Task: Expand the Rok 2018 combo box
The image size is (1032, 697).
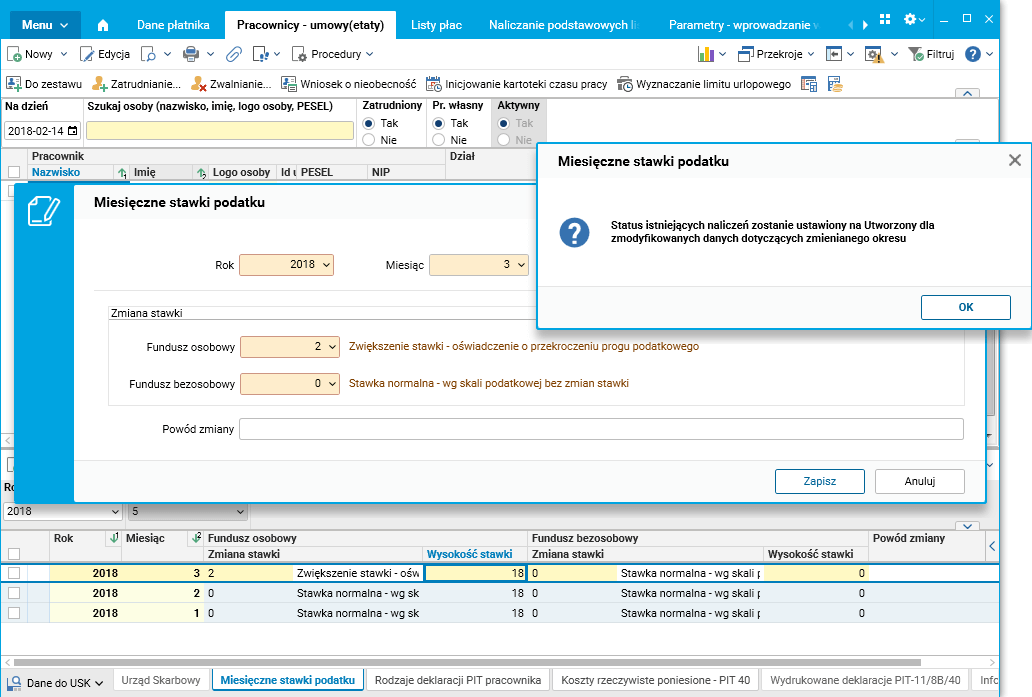Action: (x=327, y=265)
